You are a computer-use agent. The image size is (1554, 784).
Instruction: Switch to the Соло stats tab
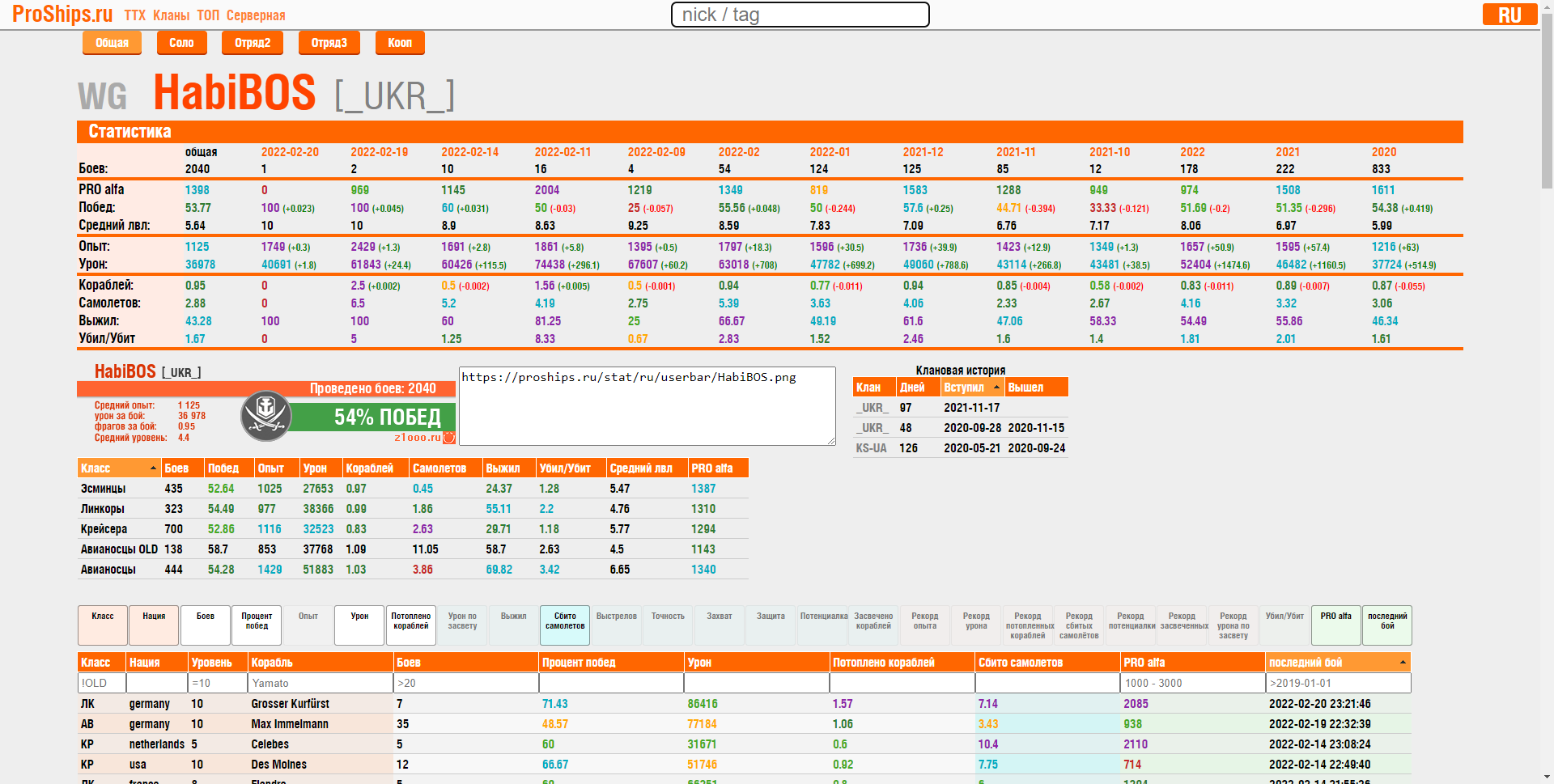point(181,43)
